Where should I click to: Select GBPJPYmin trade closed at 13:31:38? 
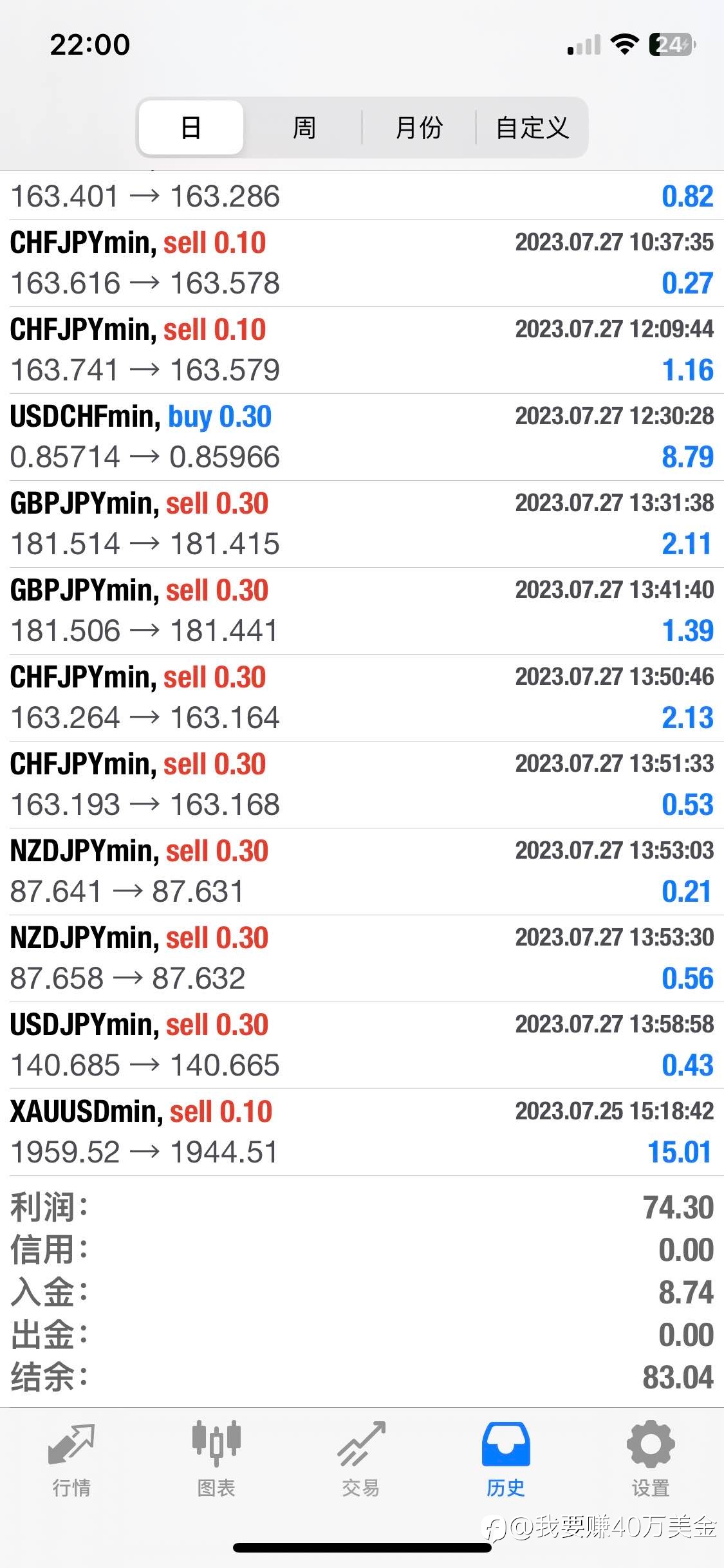pyautogui.click(x=362, y=524)
